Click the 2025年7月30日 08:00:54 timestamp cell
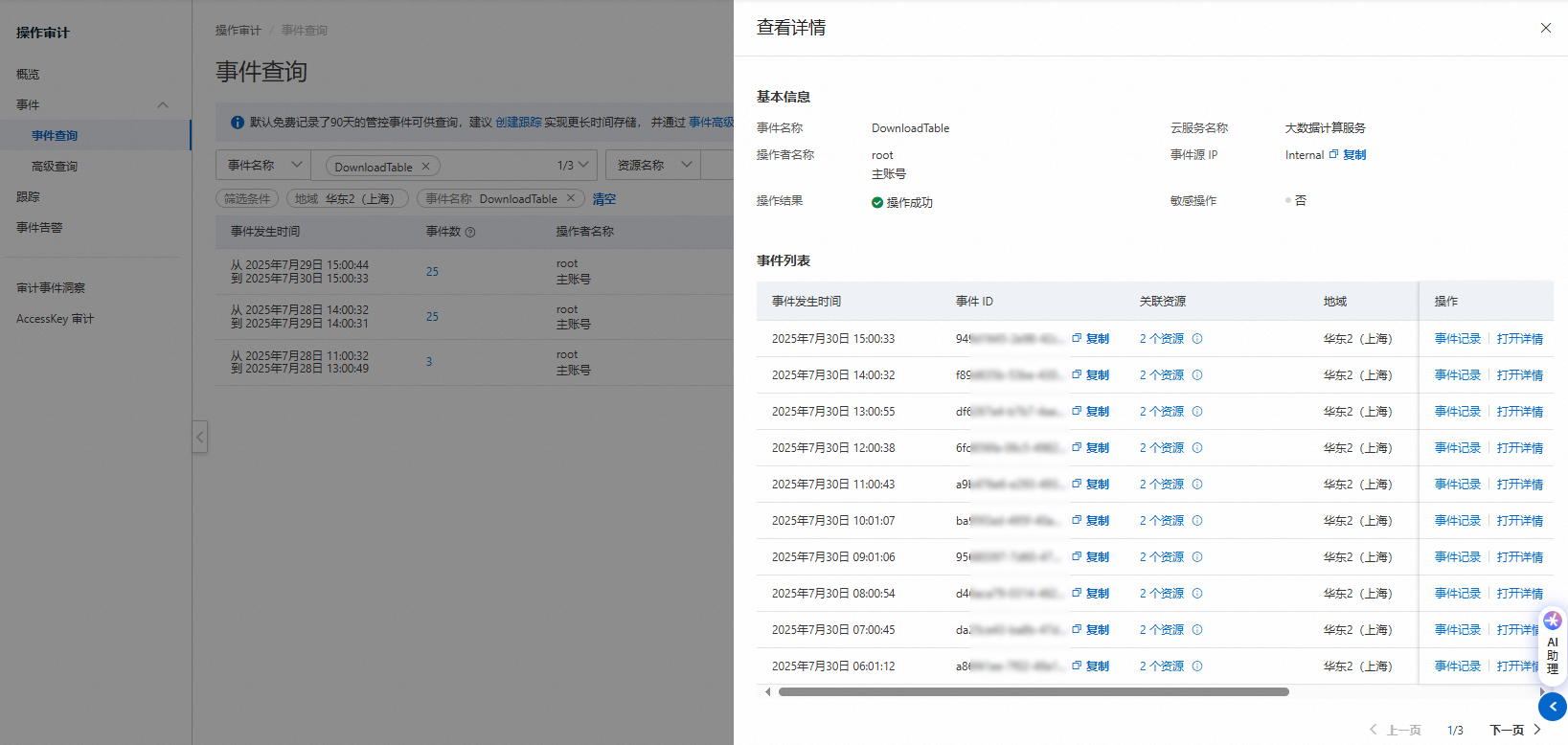The height and width of the screenshot is (745, 1568). tap(833, 593)
